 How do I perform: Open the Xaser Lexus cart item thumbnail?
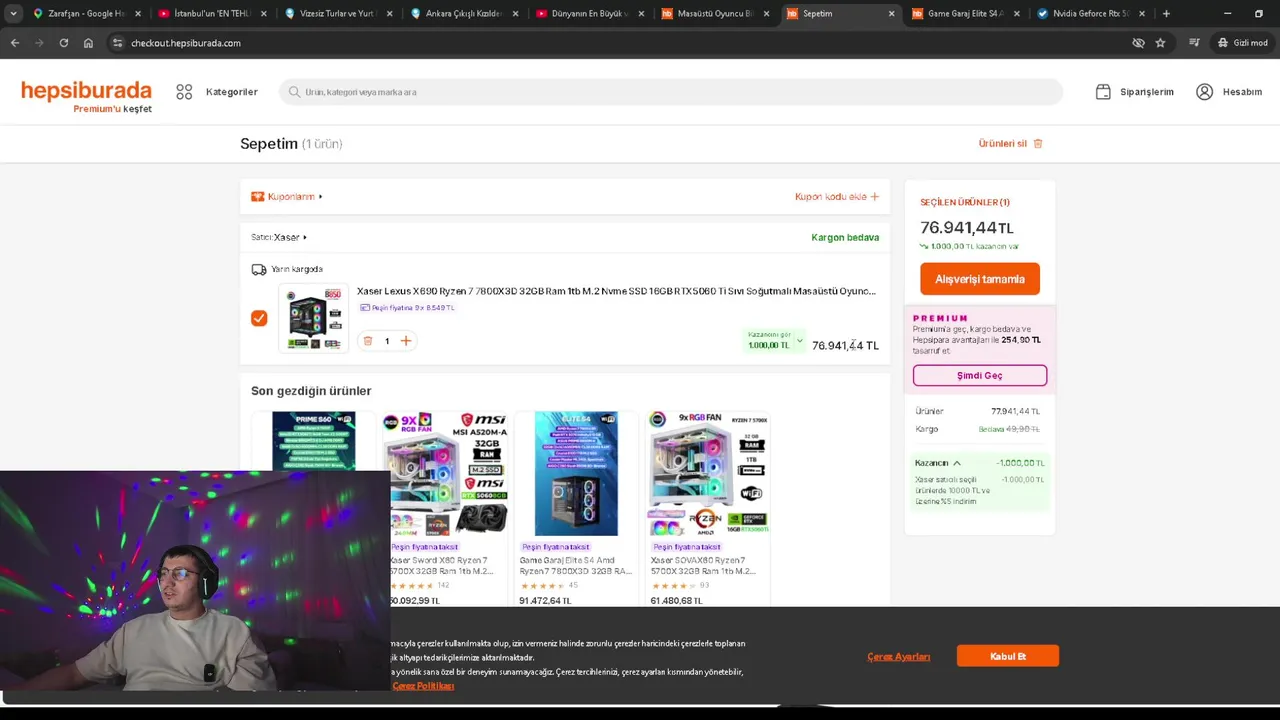click(x=314, y=318)
